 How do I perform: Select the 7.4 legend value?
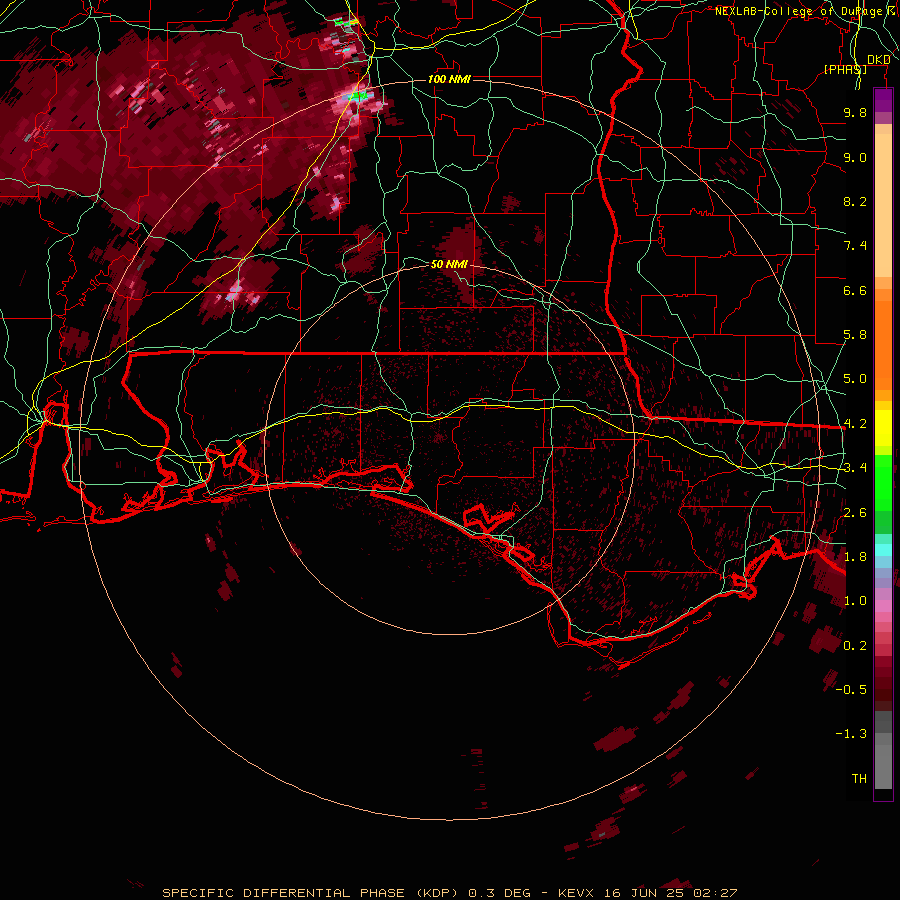855,246
